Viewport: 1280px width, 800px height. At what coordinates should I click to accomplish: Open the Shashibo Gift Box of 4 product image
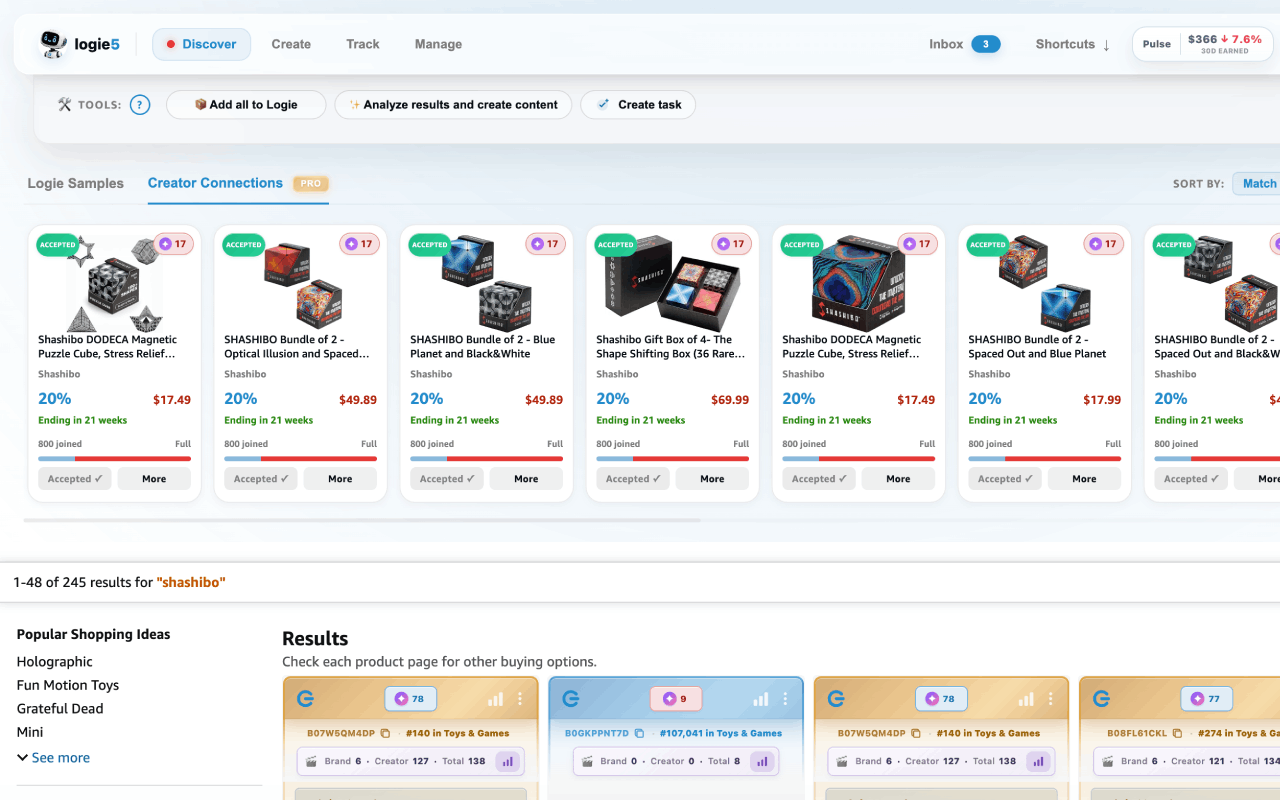coord(673,282)
